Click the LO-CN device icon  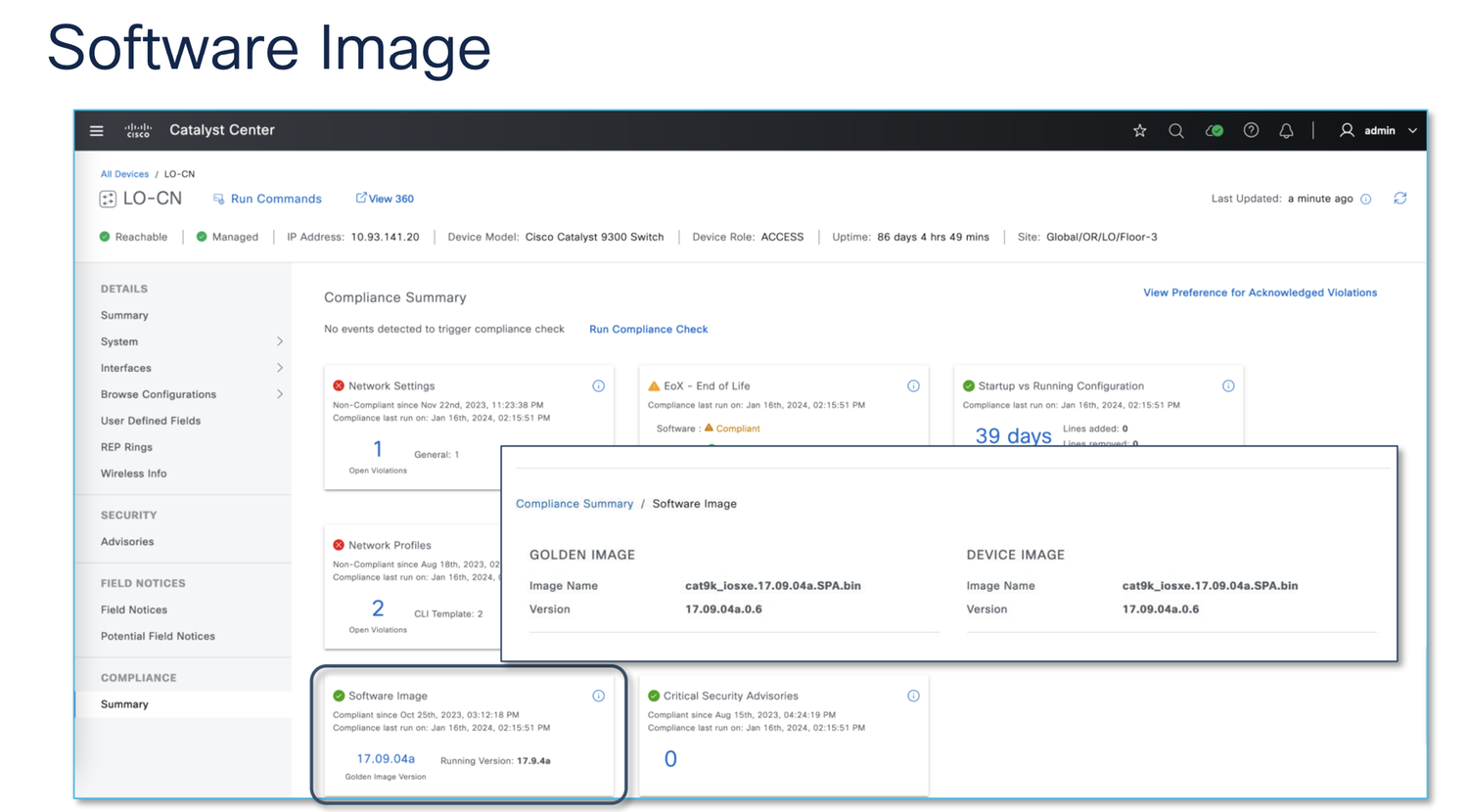(108, 199)
